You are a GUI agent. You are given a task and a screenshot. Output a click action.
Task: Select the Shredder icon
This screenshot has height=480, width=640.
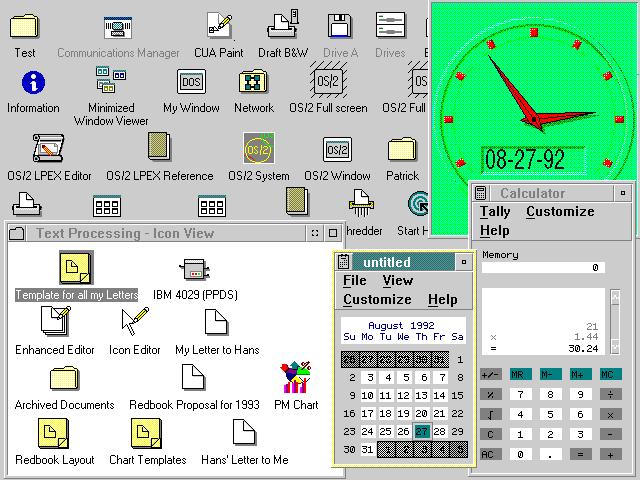[361, 202]
